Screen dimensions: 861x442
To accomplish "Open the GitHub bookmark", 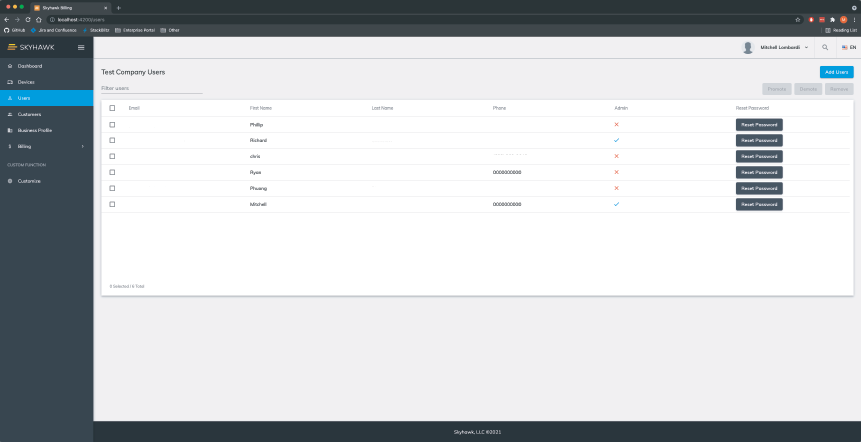I will [x=15, y=30].
